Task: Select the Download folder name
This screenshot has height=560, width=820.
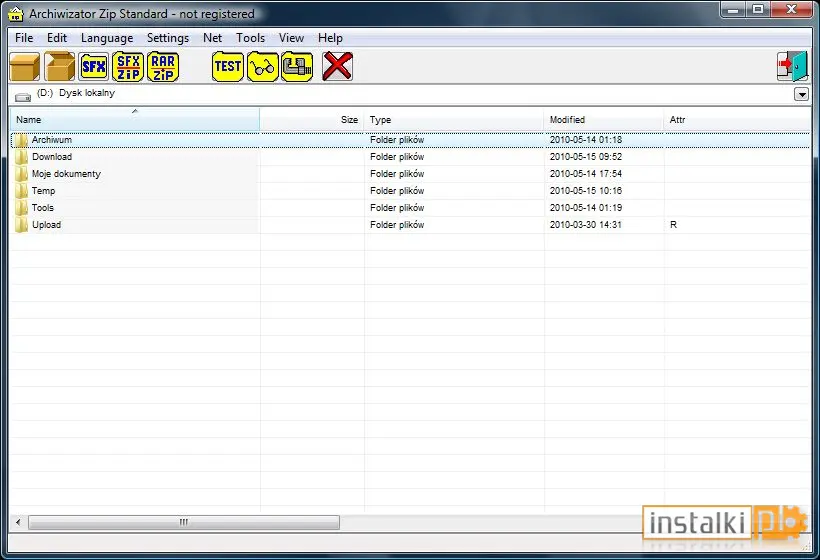Action: [x=52, y=157]
